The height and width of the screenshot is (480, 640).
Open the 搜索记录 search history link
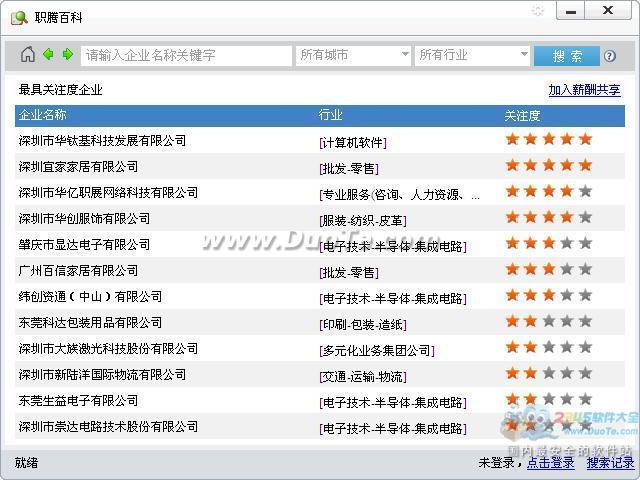pyautogui.click(x=610, y=463)
